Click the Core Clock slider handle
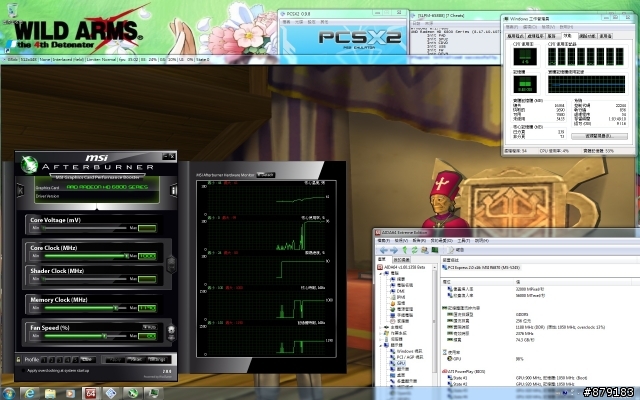The height and width of the screenshot is (400, 640). tap(127, 256)
